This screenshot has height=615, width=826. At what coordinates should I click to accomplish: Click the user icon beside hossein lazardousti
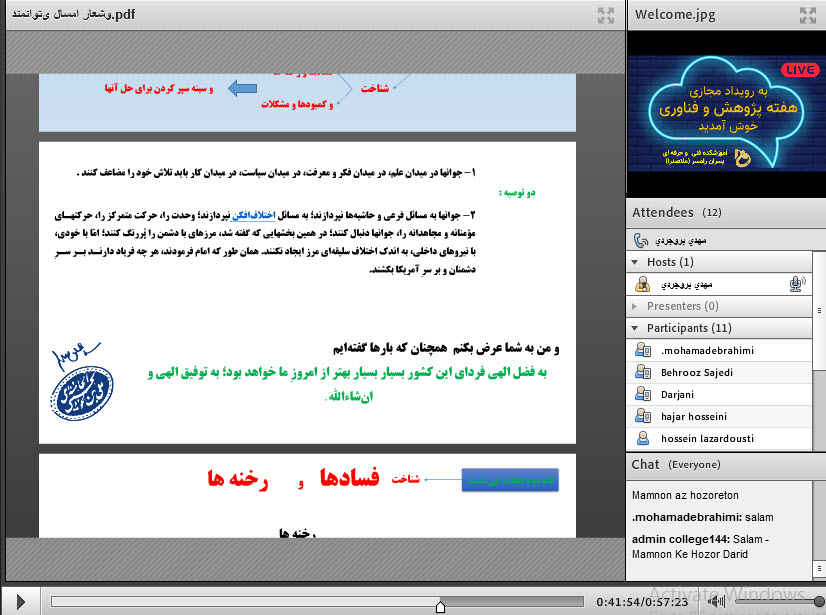[643, 438]
